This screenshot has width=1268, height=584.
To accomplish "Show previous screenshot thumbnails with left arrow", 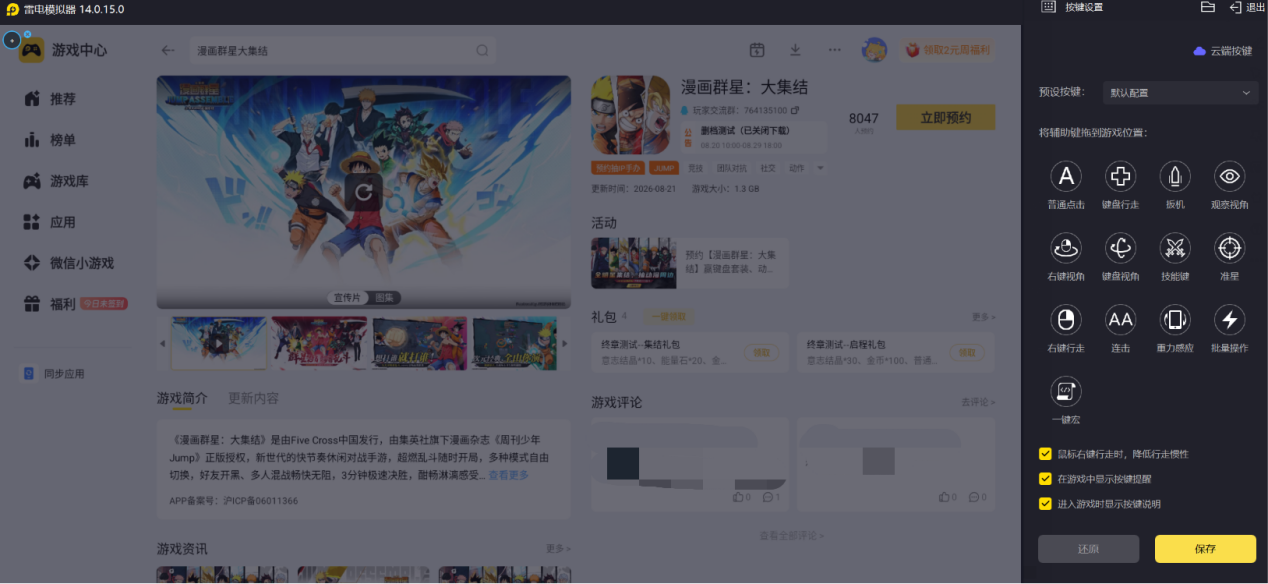I will 163,343.
